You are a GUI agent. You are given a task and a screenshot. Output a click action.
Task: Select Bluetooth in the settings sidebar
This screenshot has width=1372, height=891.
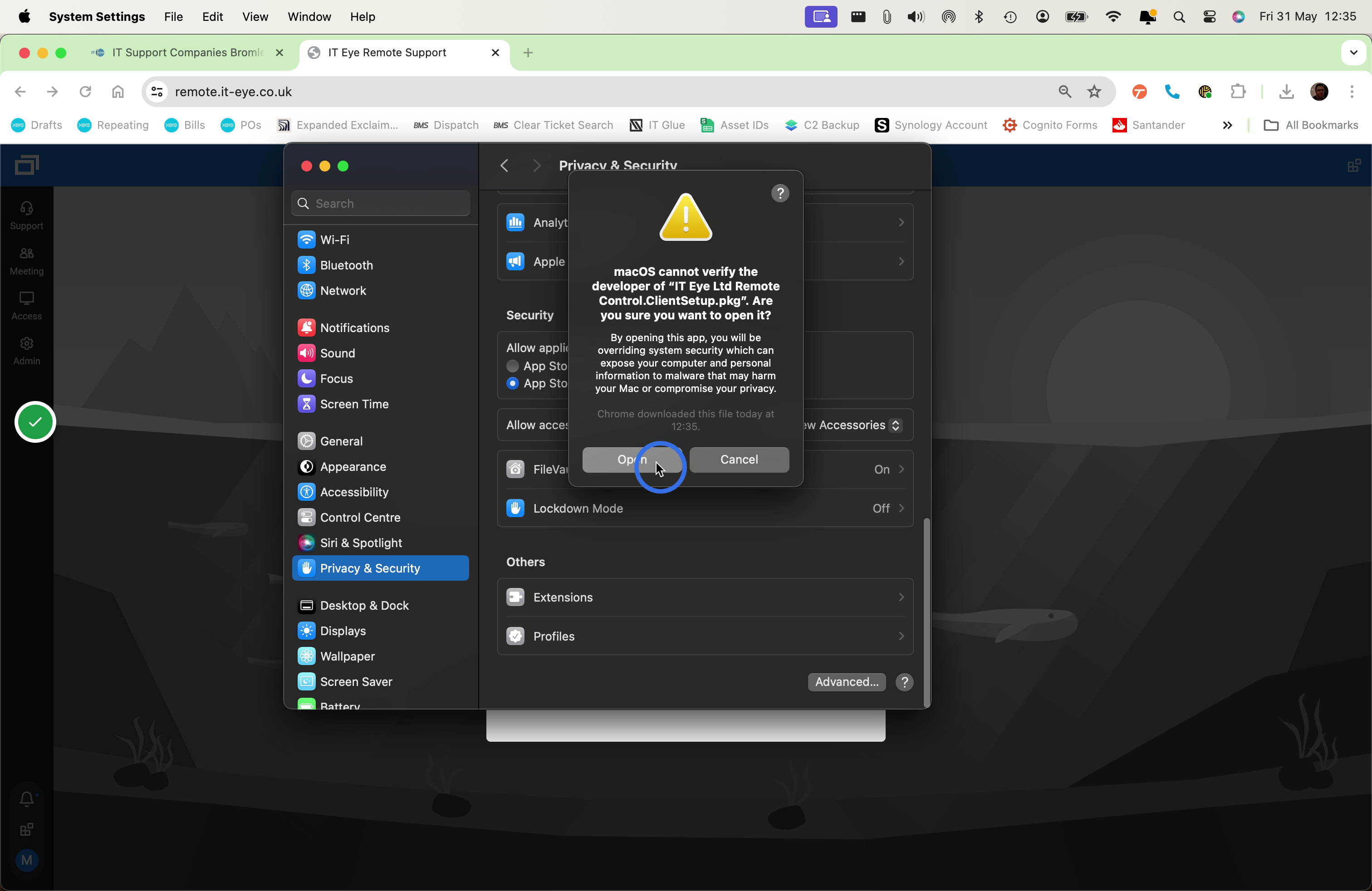(381, 265)
